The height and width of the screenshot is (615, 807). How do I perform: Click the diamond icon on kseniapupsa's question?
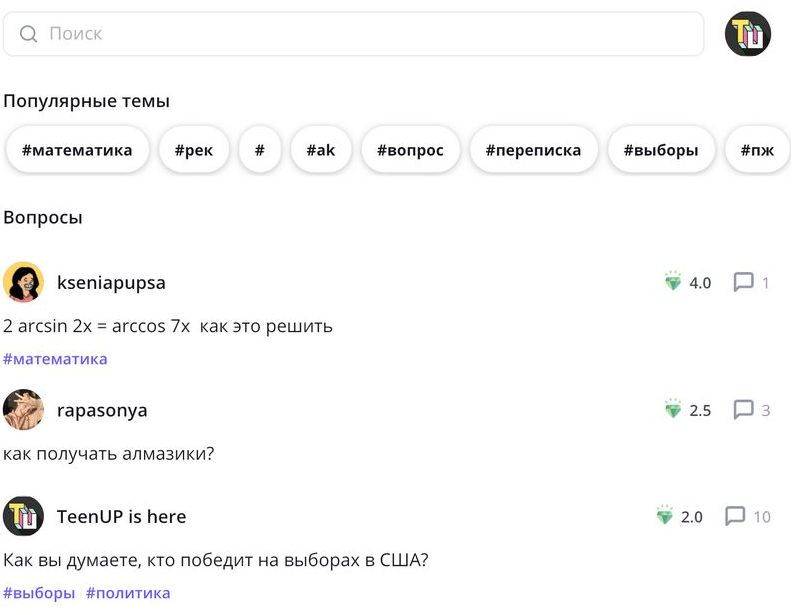(673, 282)
